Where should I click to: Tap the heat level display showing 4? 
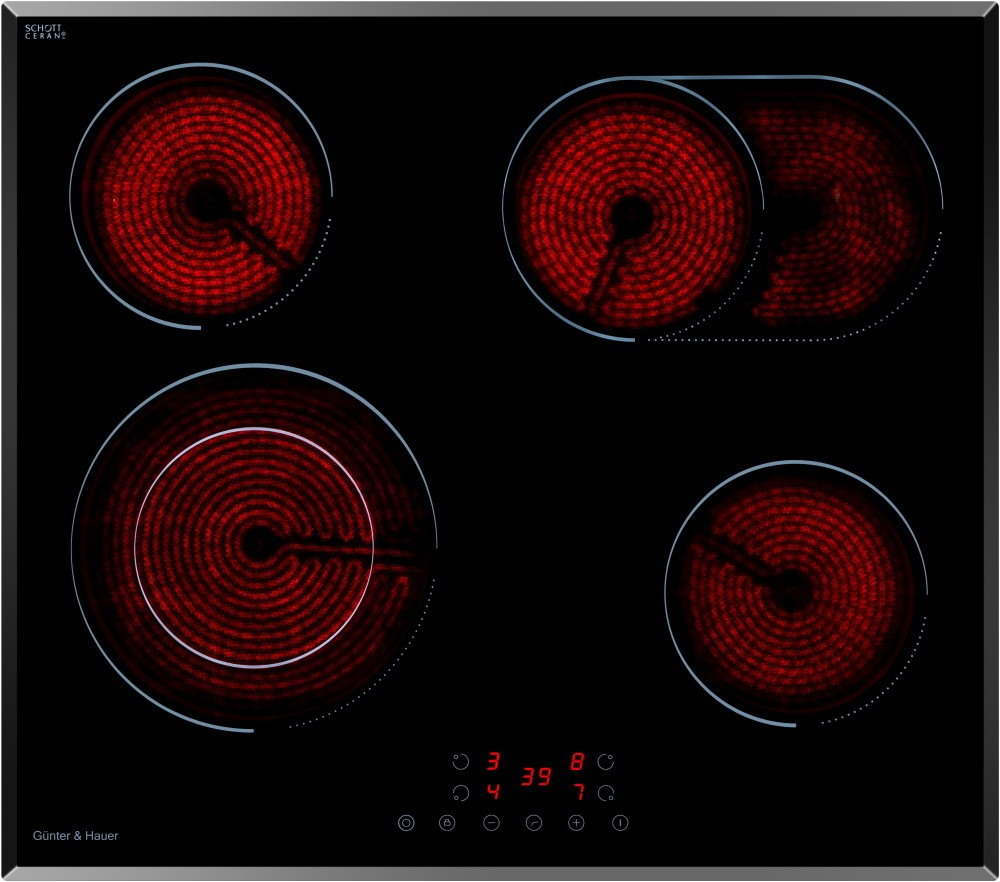click(492, 793)
